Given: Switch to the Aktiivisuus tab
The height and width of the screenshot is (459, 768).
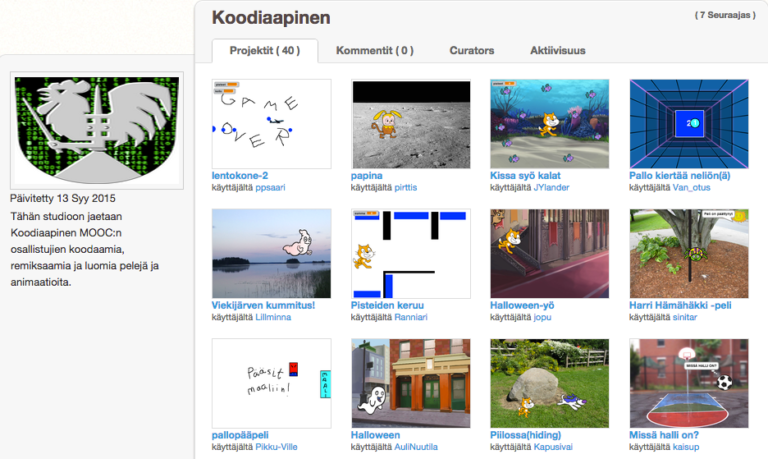Looking at the screenshot, I should click(557, 50).
